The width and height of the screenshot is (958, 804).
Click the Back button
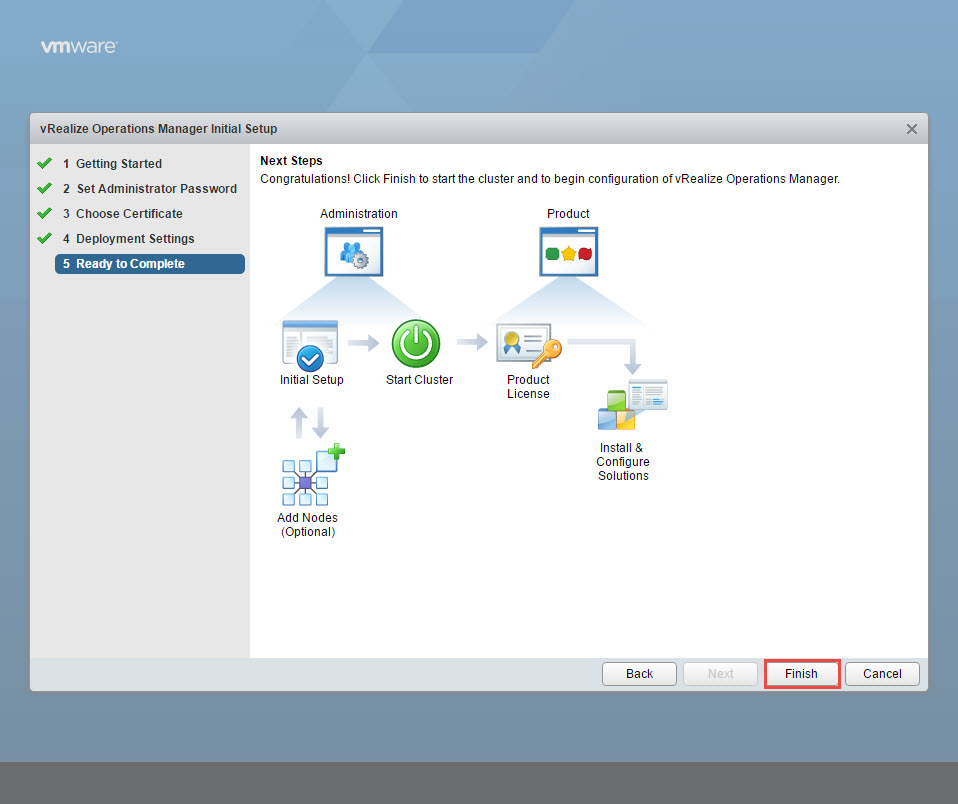[x=639, y=674]
